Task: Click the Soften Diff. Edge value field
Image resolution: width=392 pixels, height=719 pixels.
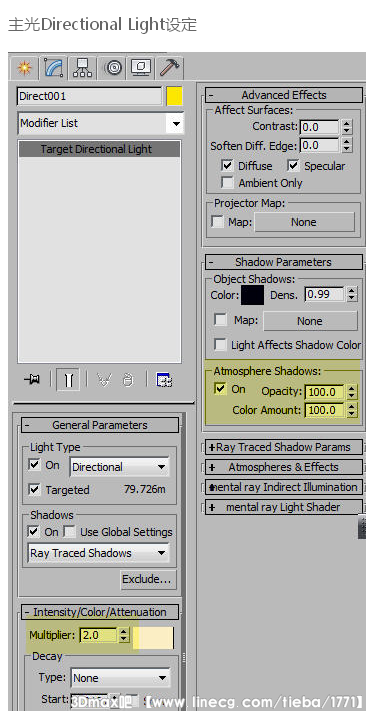Action: pyautogui.click(x=319, y=146)
